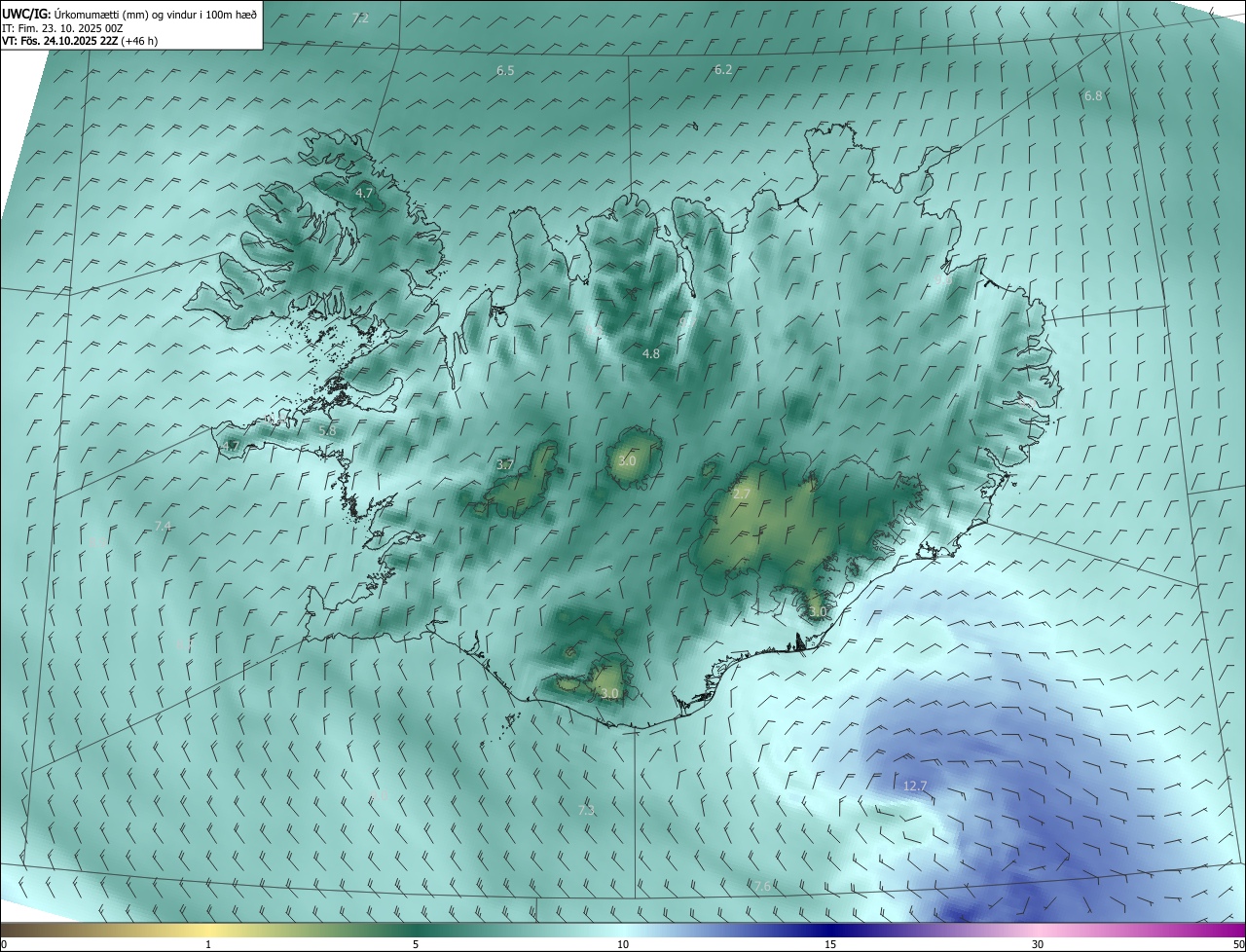
Task: Click the 5 tick on the color scale
Action: (416, 944)
